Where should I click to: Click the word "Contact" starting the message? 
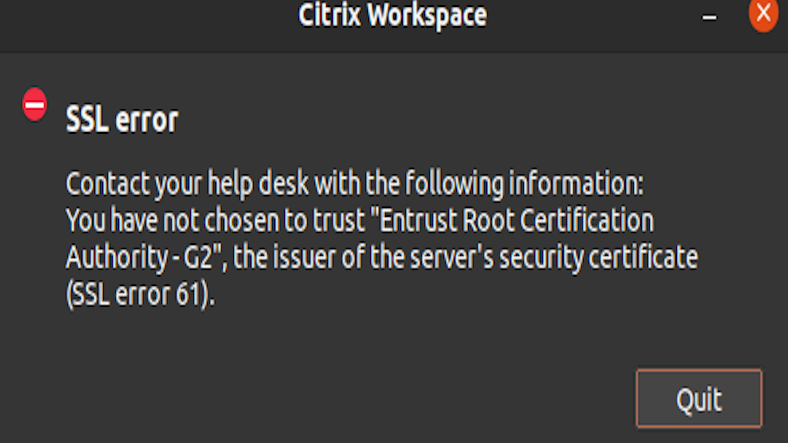tap(109, 185)
